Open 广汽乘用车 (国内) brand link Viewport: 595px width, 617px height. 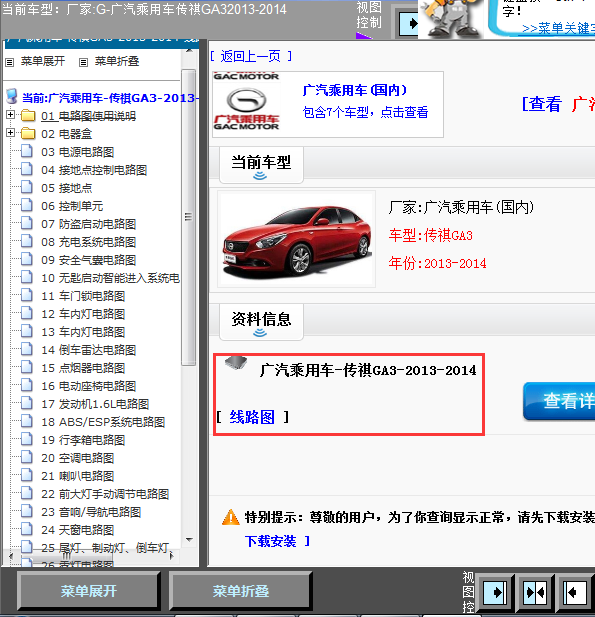[355, 90]
